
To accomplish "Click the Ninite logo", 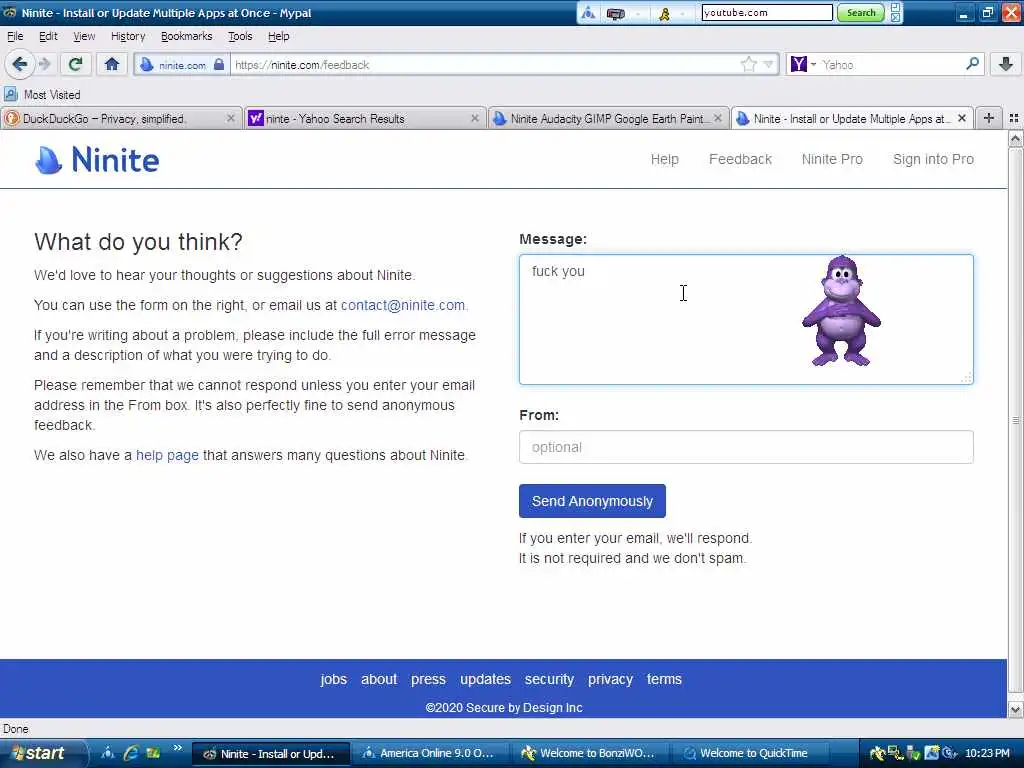I will click(x=97, y=159).
